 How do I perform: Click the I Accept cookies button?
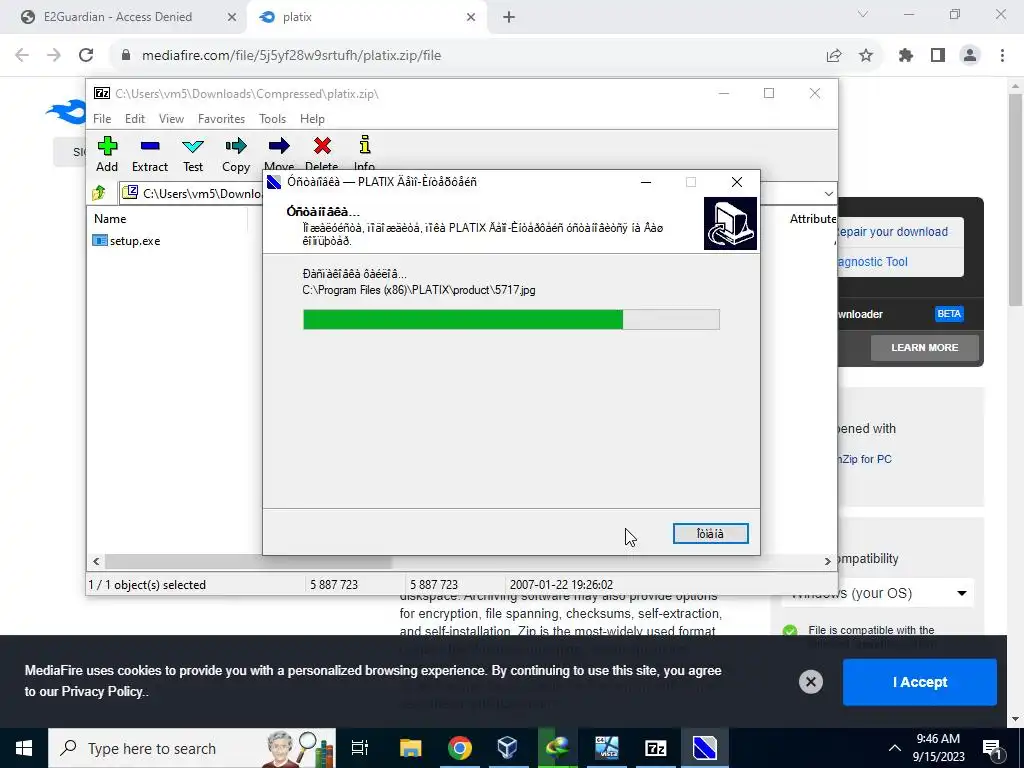920,682
